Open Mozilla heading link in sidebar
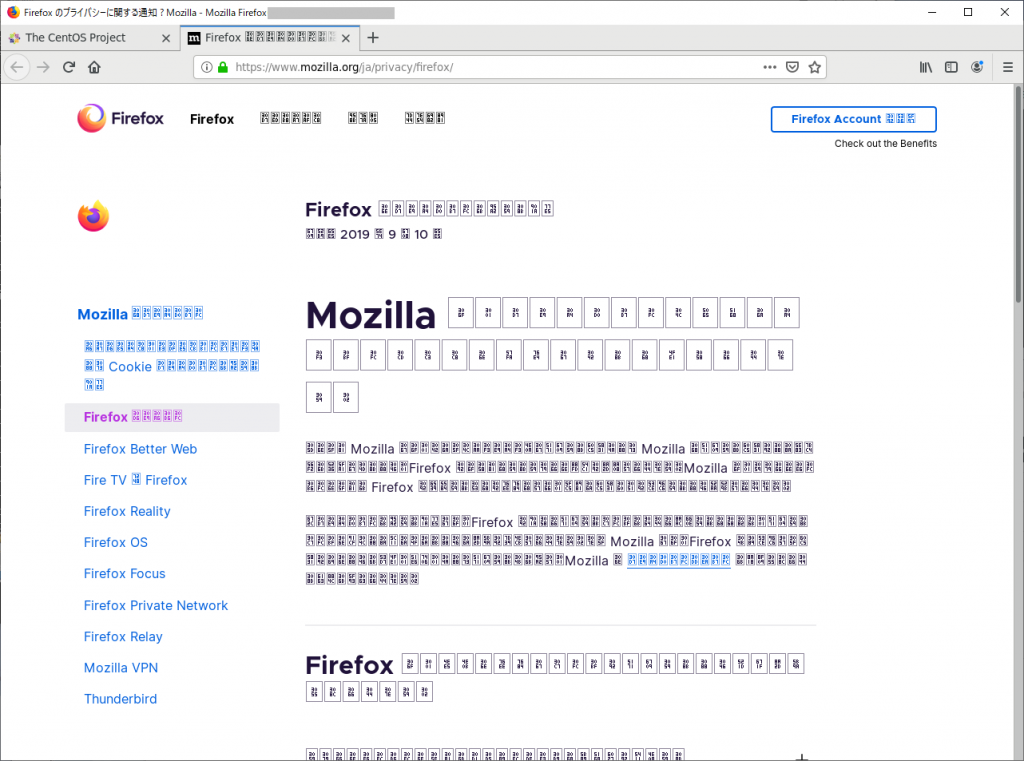The height and width of the screenshot is (761, 1024). point(140,314)
